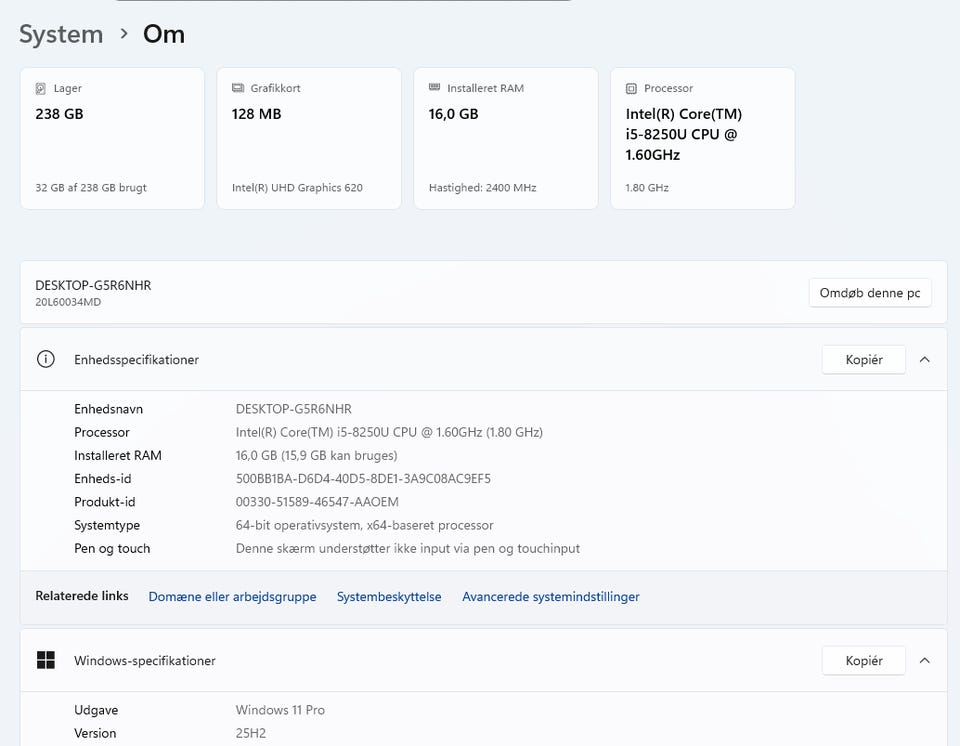The width and height of the screenshot is (960, 746).
Task: Collapse the Windows-specifikationer section chevron
Action: pos(925,660)
